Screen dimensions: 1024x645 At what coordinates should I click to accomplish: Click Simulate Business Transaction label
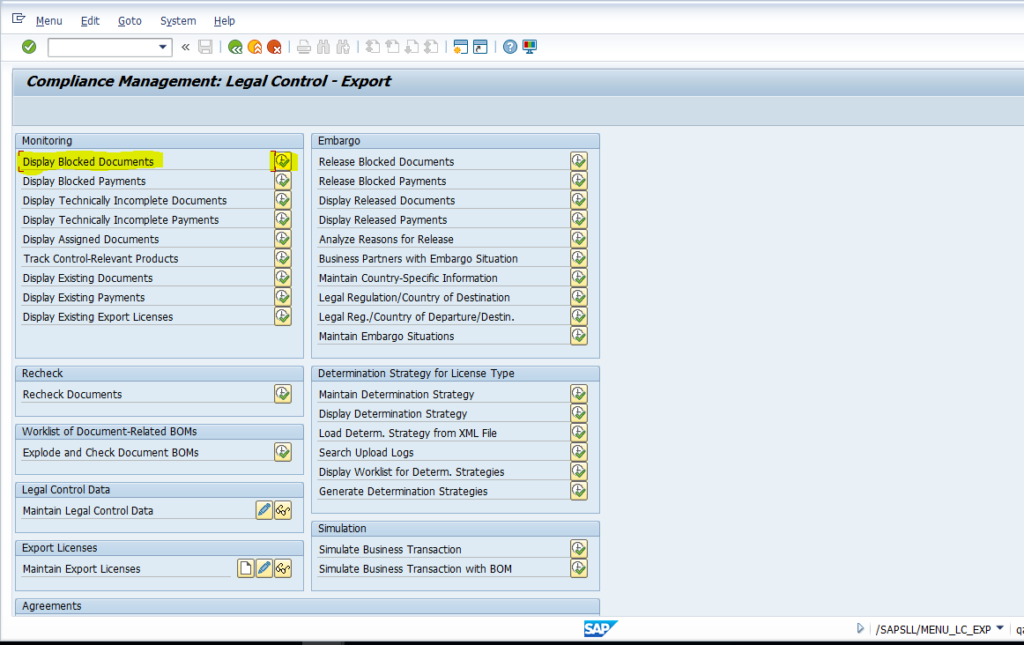390,550
